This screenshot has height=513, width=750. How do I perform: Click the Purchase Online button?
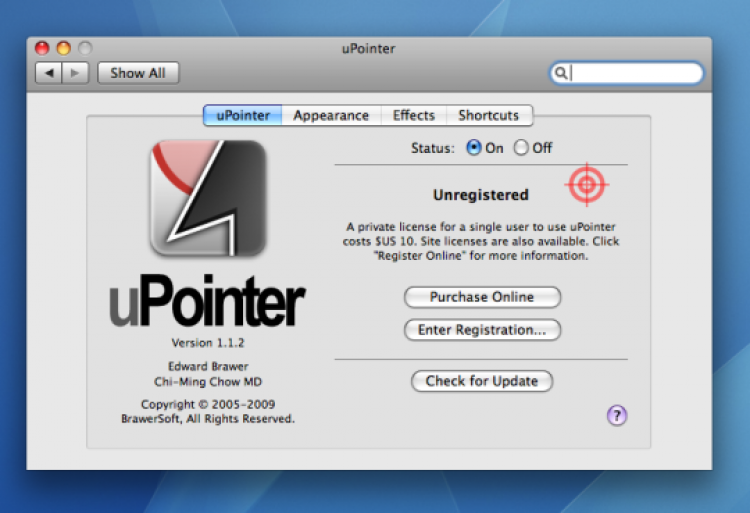(482, 297)
